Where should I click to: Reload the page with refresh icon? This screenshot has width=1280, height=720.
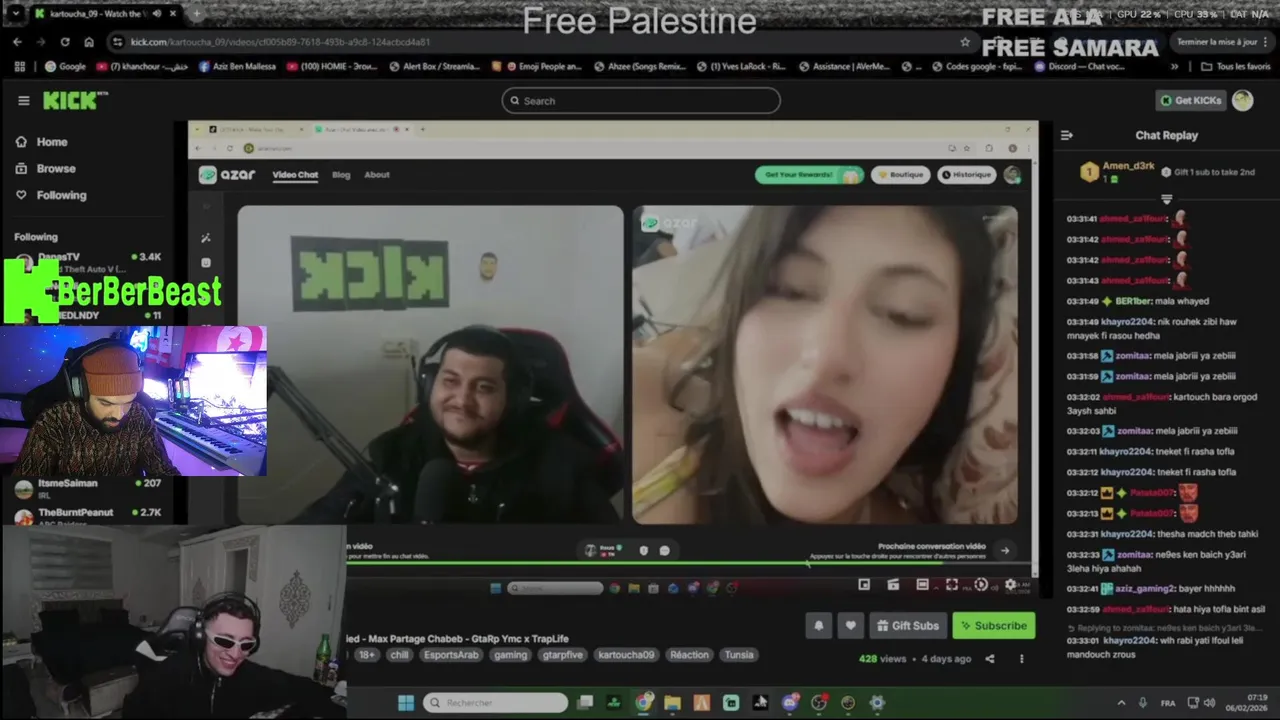[65, 42]
